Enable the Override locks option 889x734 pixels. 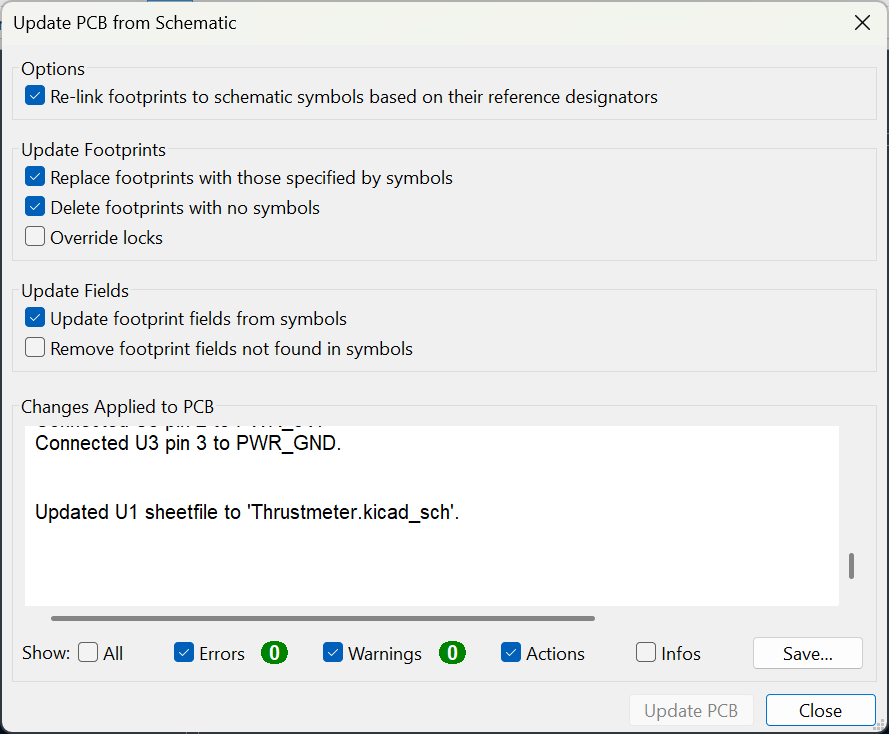(x=35, y=238)
